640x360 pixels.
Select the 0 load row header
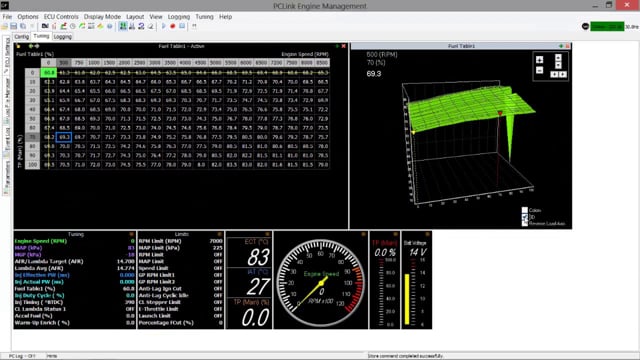[x=32, y=73]
